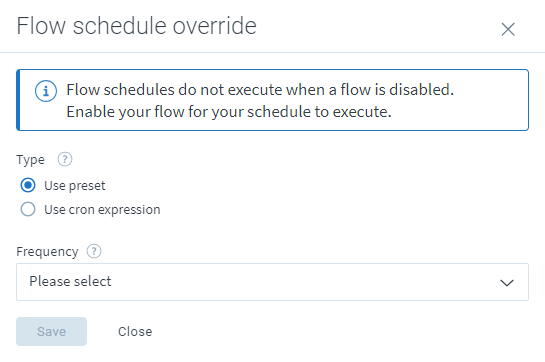Click the 'Use cron expression' label text
Image resolution: width=545 pixels, height=362 pixels.
[x=102, y=210]
